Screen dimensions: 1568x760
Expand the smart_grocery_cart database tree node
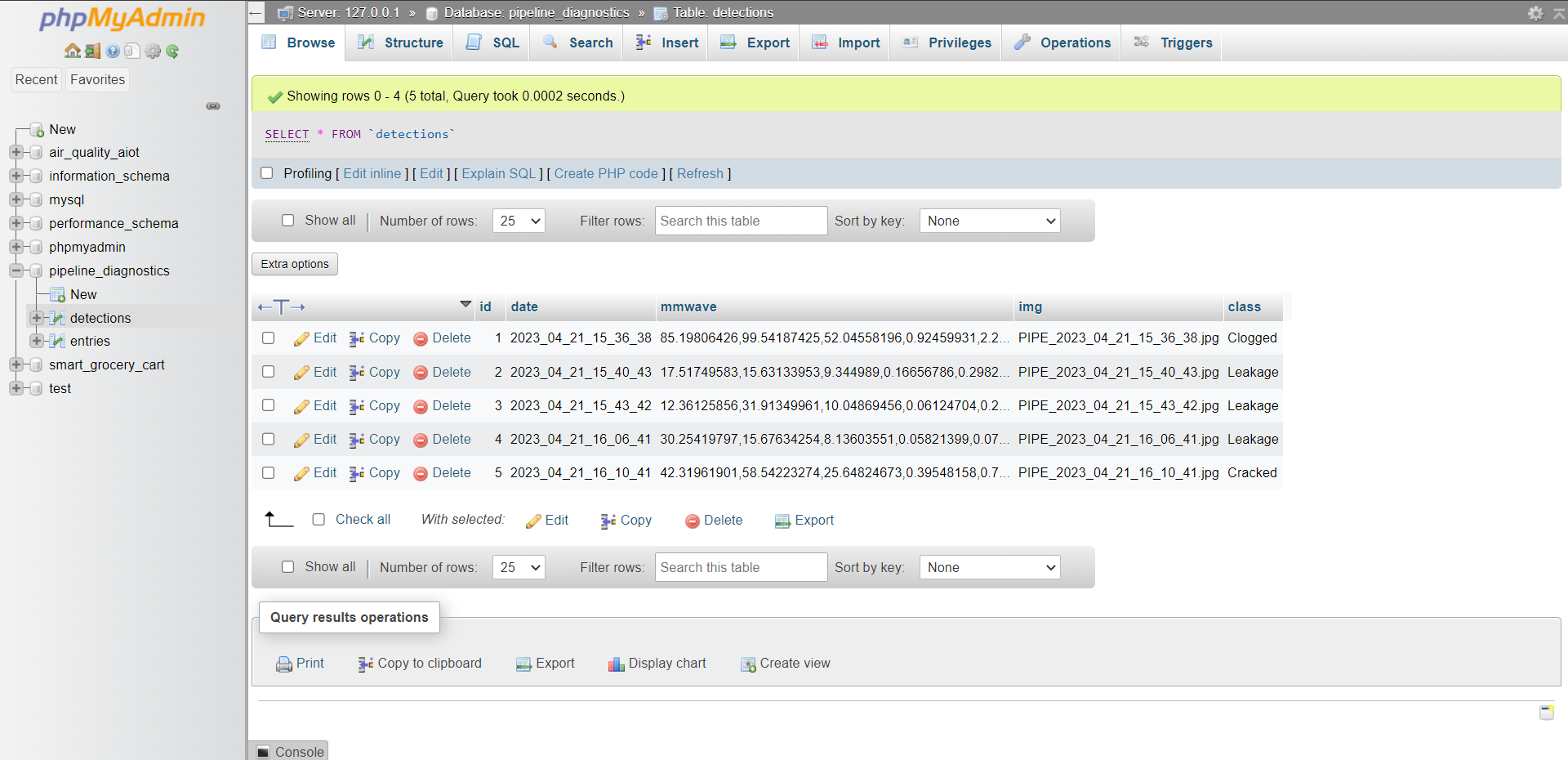[16, 364]
